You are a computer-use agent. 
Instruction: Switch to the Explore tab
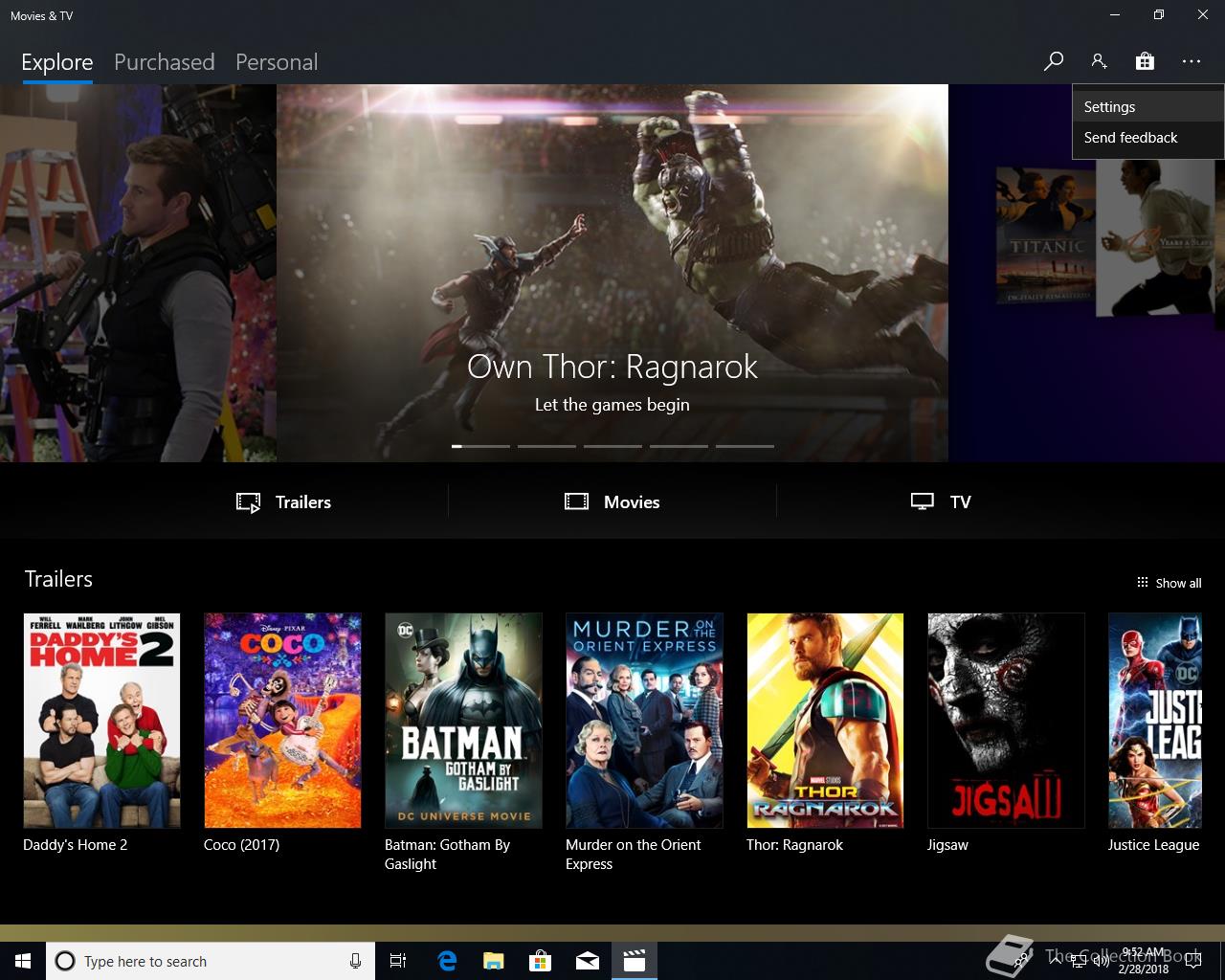pos(57,62)
